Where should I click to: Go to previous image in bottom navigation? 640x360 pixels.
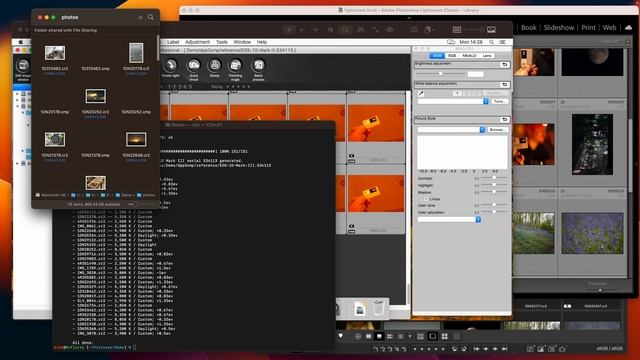coord(486,349)
